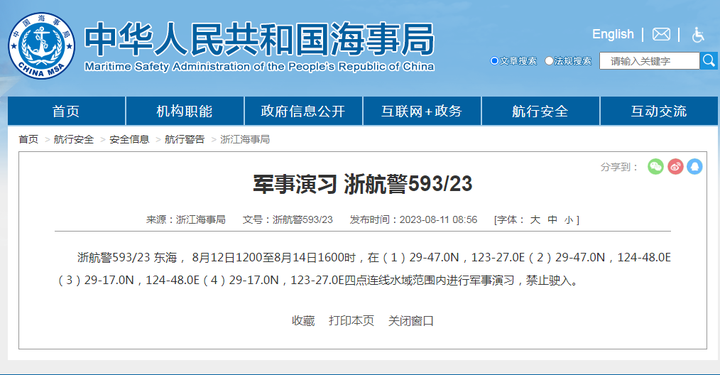Viewport: 720px width, 375px height.
Task: Open the 航行安全 navigation tab
Action: coord(540,111)
